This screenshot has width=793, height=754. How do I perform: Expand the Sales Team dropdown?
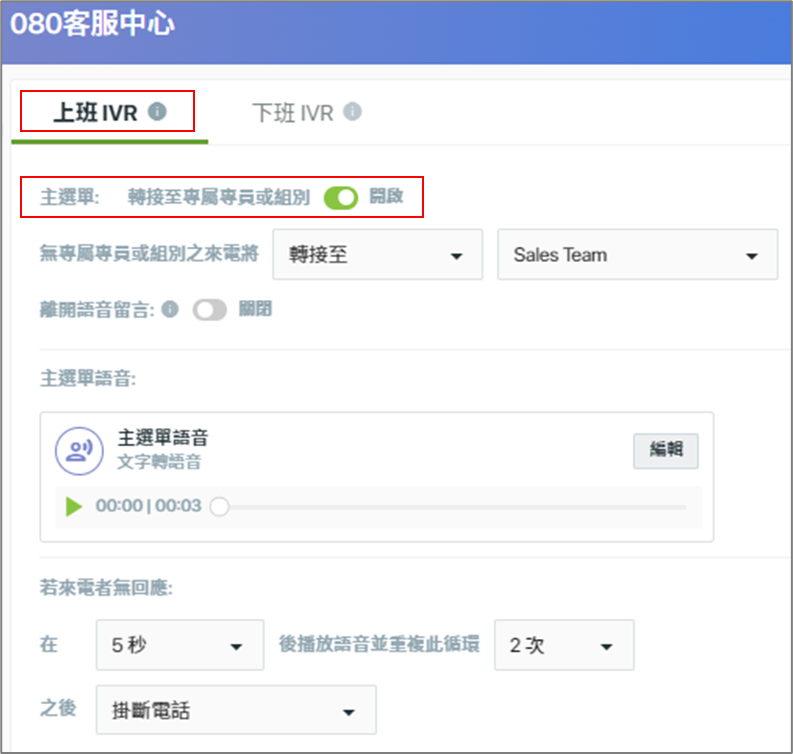(637, 254)
